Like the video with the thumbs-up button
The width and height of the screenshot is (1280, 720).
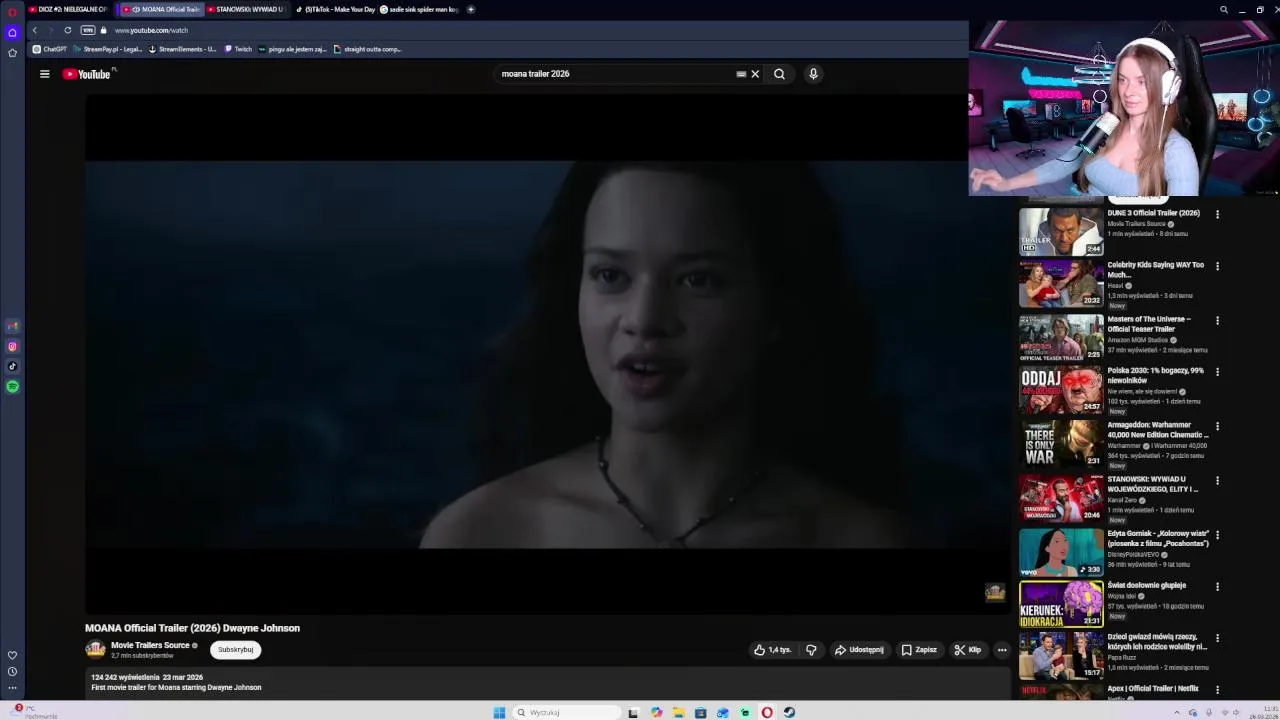(772, 650)
